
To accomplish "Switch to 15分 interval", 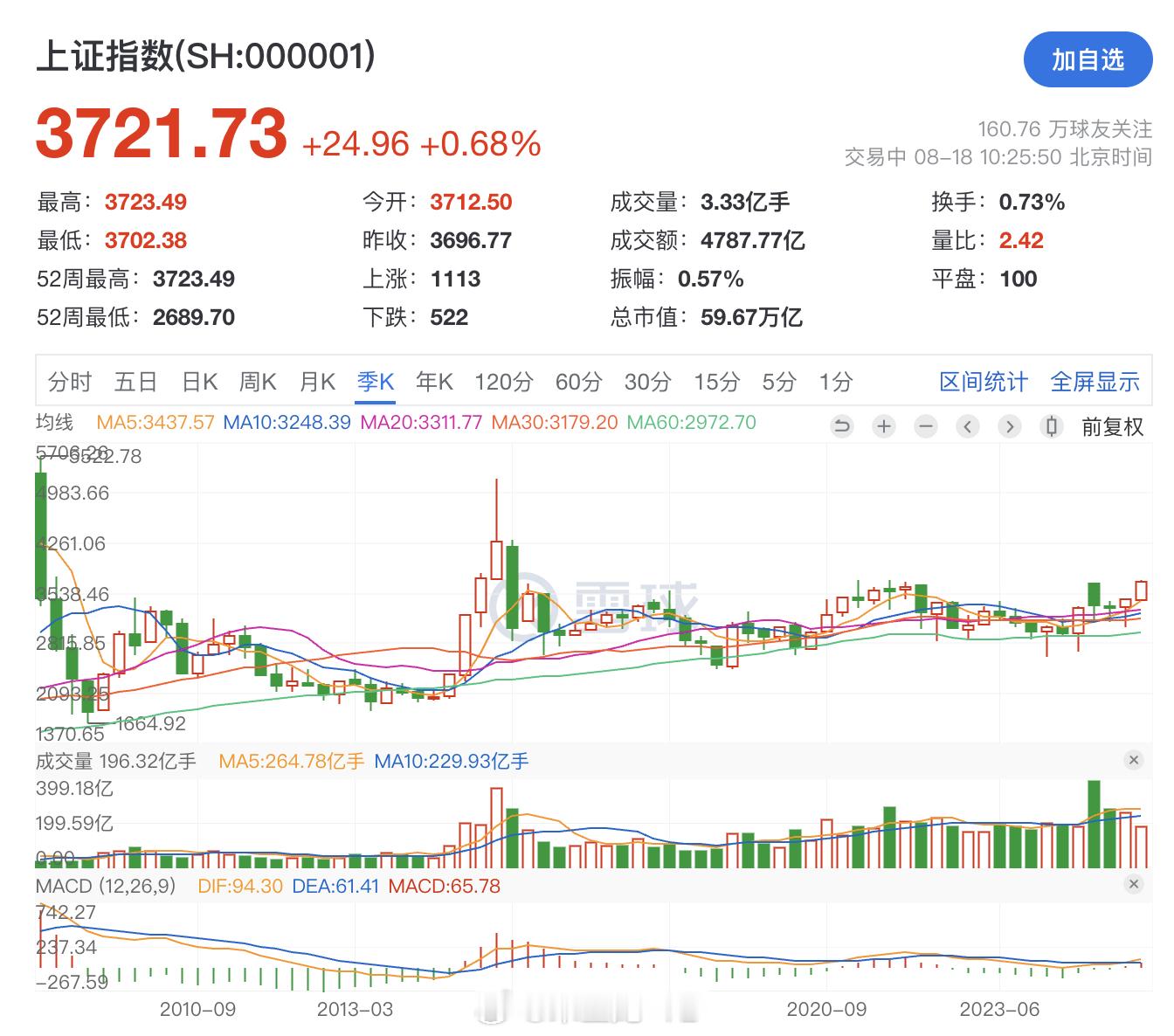I will click(717, 382).
